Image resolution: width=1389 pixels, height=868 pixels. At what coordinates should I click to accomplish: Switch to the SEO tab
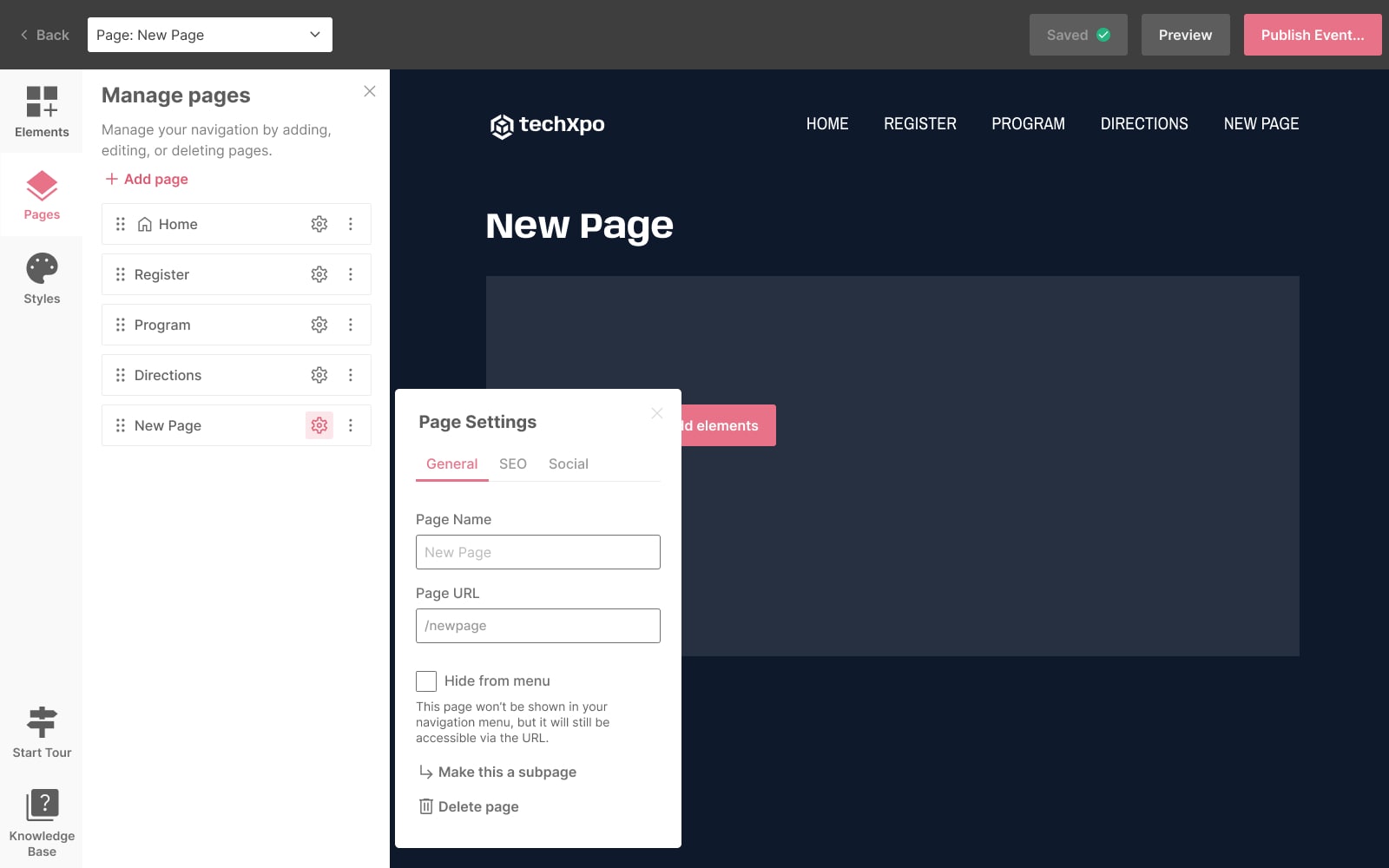(x=512, y=464)
